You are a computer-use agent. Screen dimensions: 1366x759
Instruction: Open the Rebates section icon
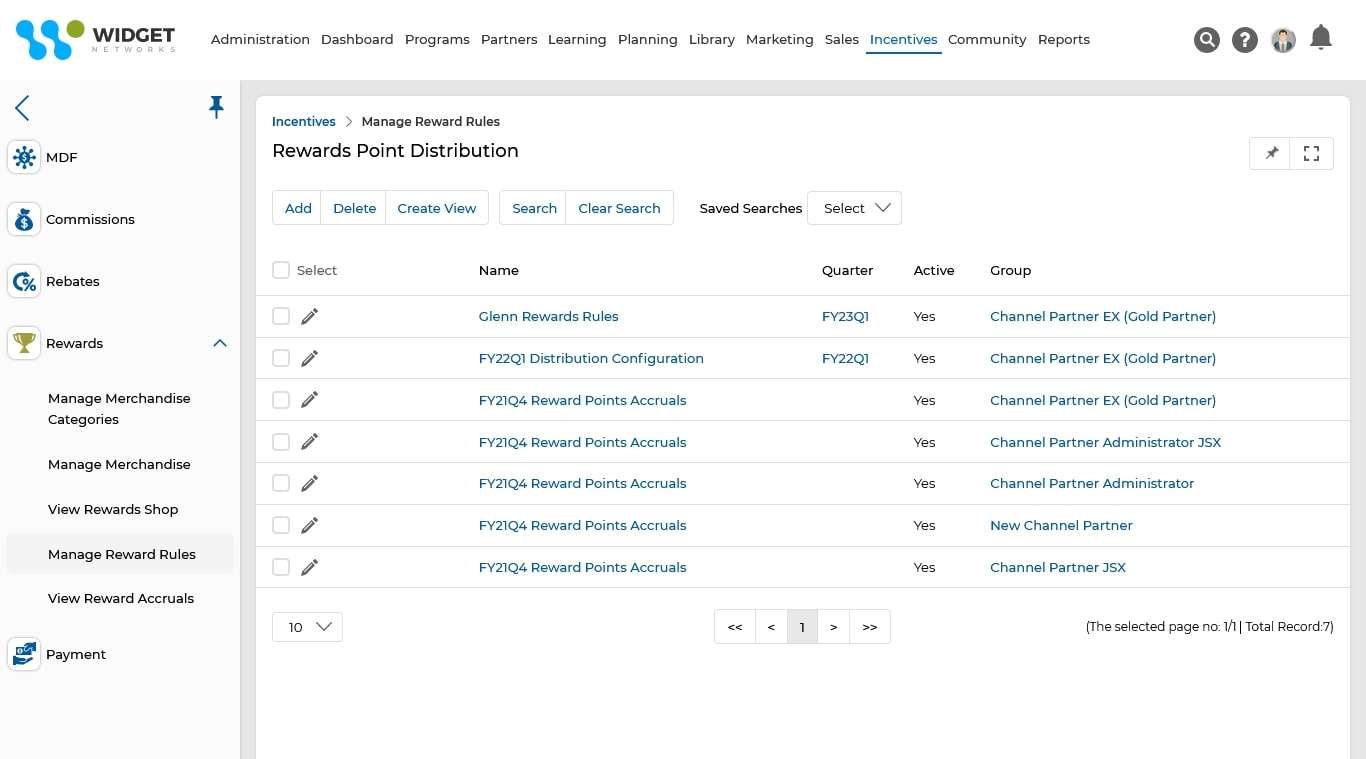(x=24, y=281)
